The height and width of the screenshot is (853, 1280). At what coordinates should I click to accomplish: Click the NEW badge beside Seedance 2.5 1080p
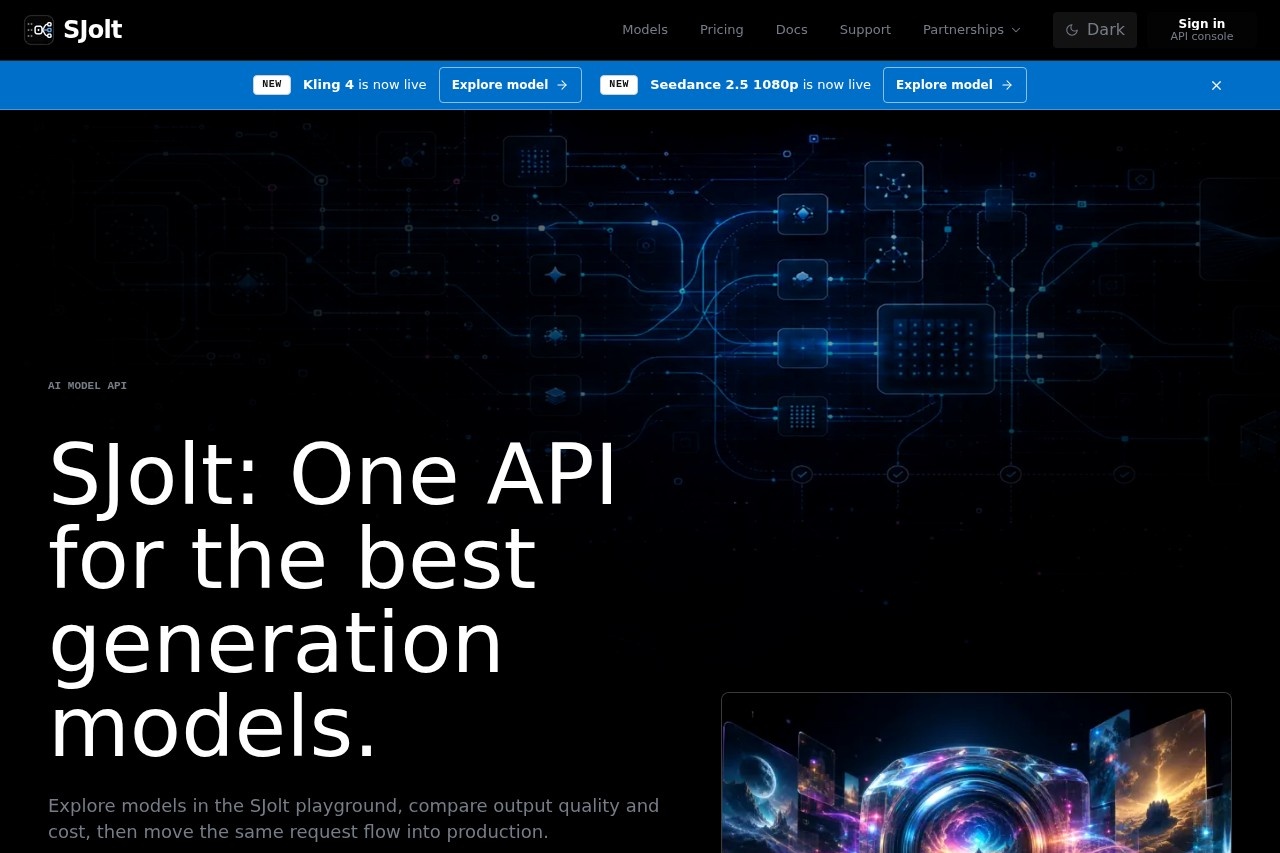point(619,85)
